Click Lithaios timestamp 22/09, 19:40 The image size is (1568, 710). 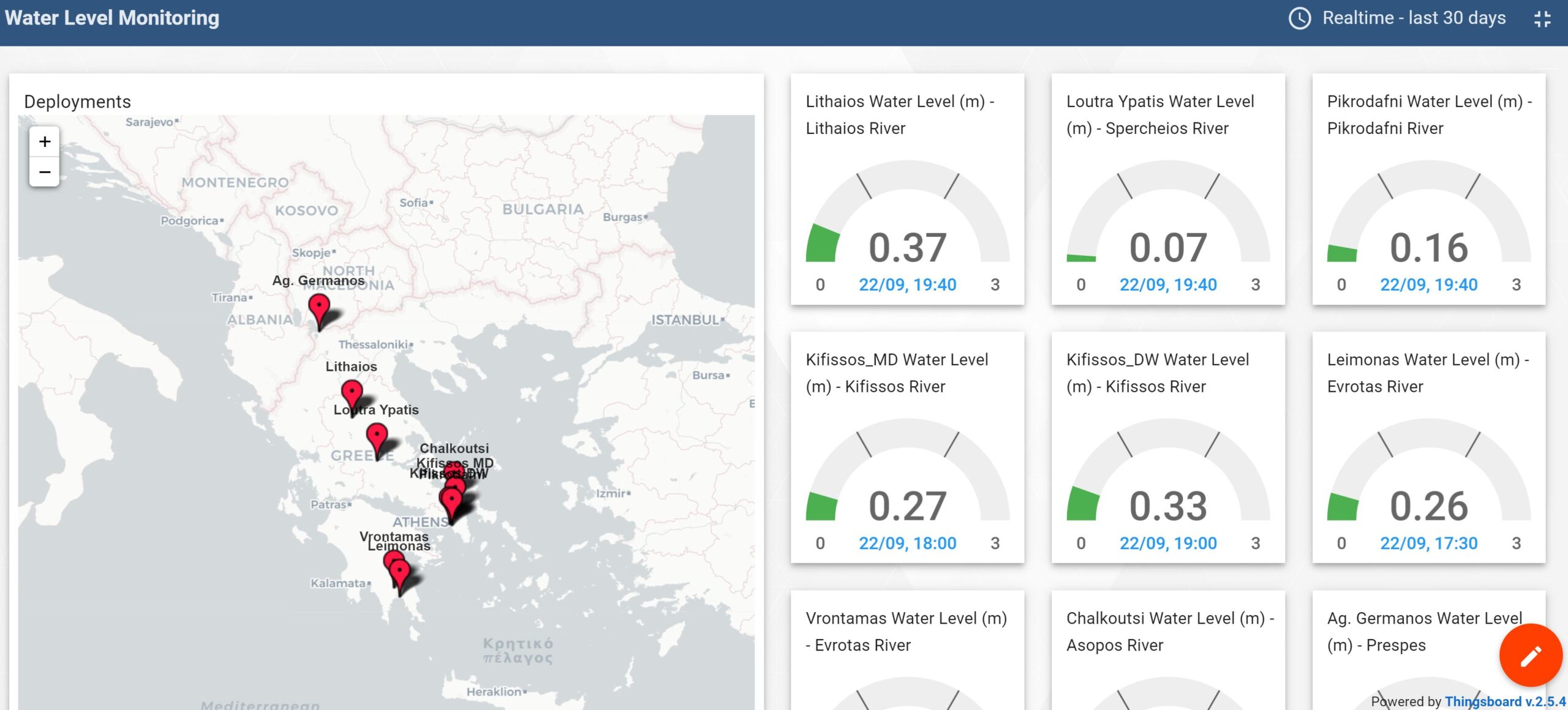tap(907, 285)
